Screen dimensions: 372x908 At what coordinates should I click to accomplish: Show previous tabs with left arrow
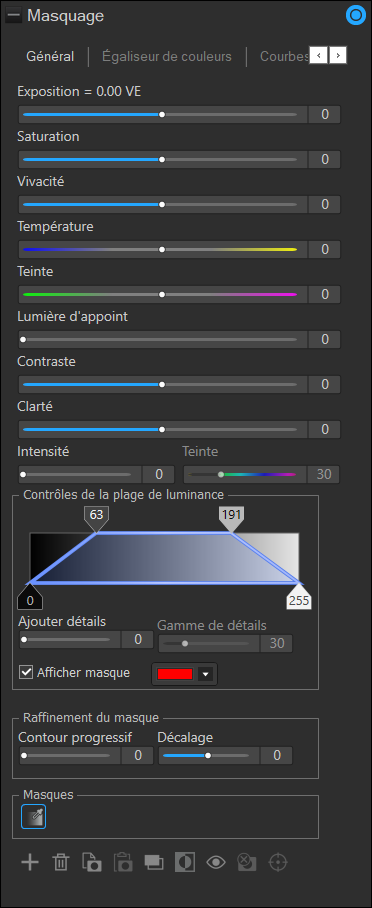pyautogui.click(x=319, y=56)
